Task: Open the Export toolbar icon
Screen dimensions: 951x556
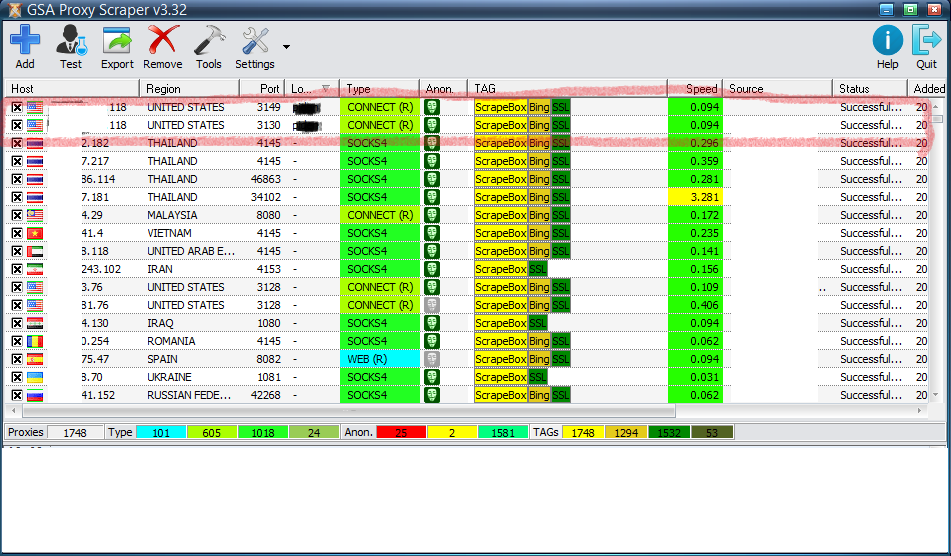Action: click(x=117, y=41)
